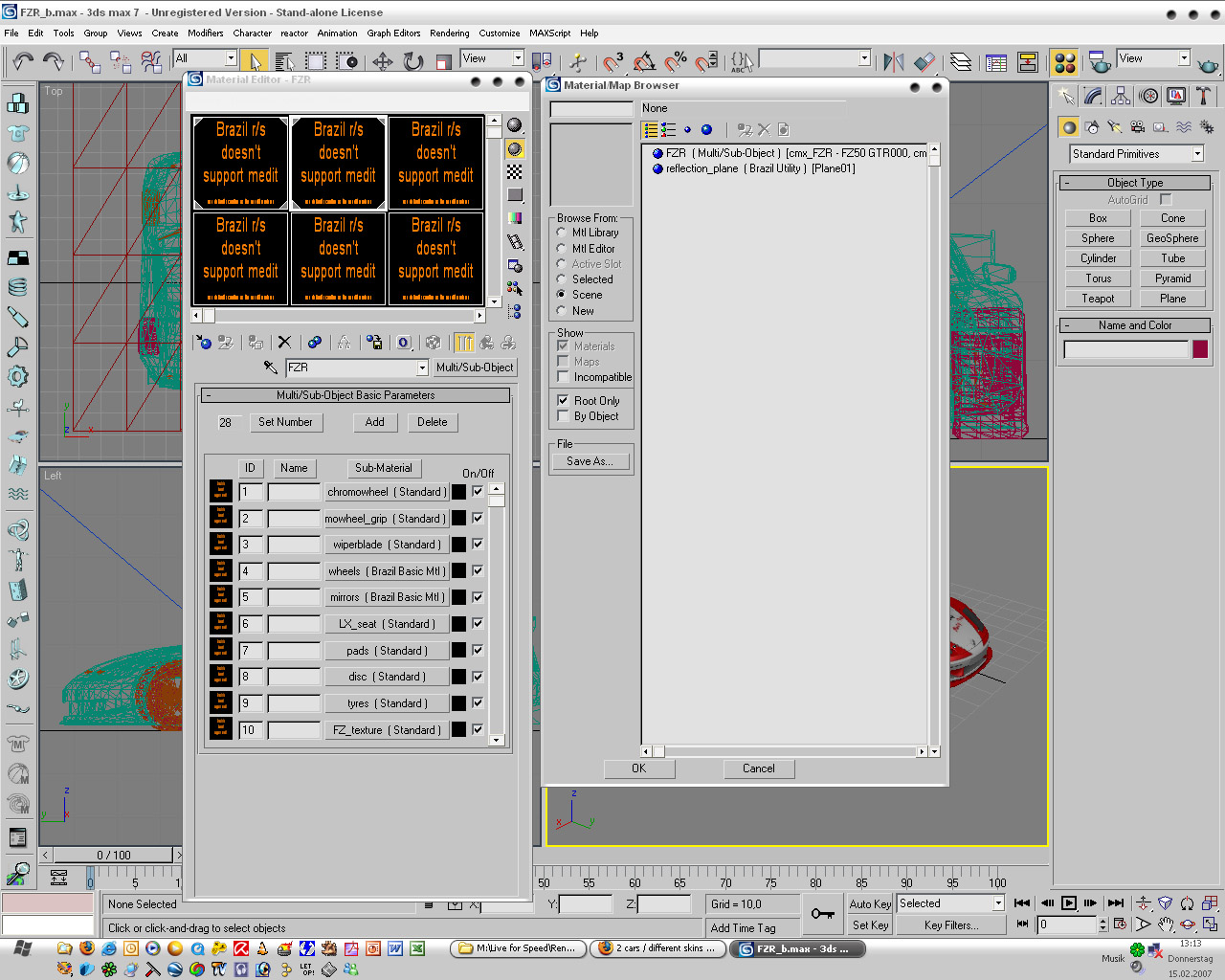Toggle the Key Mode lock icon
This screenshot has width=1225, height=980.
coord(822,914)
